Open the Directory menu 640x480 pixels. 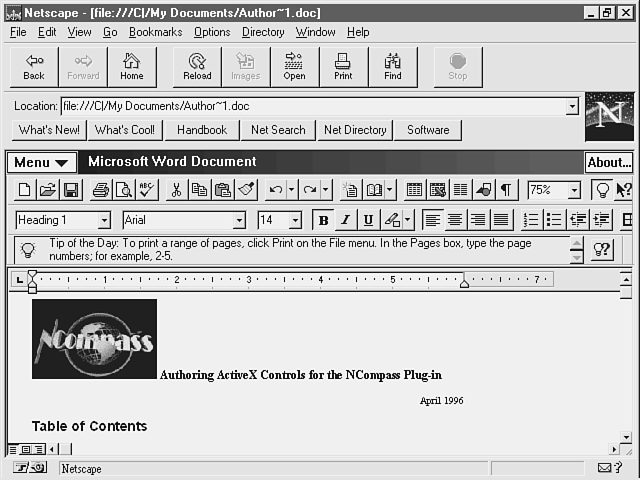pyautogui.click(x=263, y=32)
